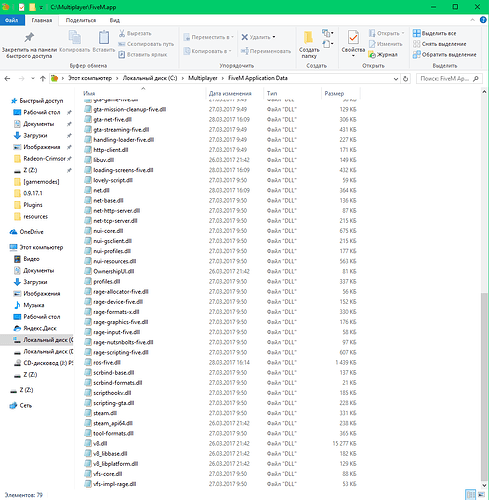489x500 pixels.
Task: Click Выделить все
Action: click(x=434, y=33)
